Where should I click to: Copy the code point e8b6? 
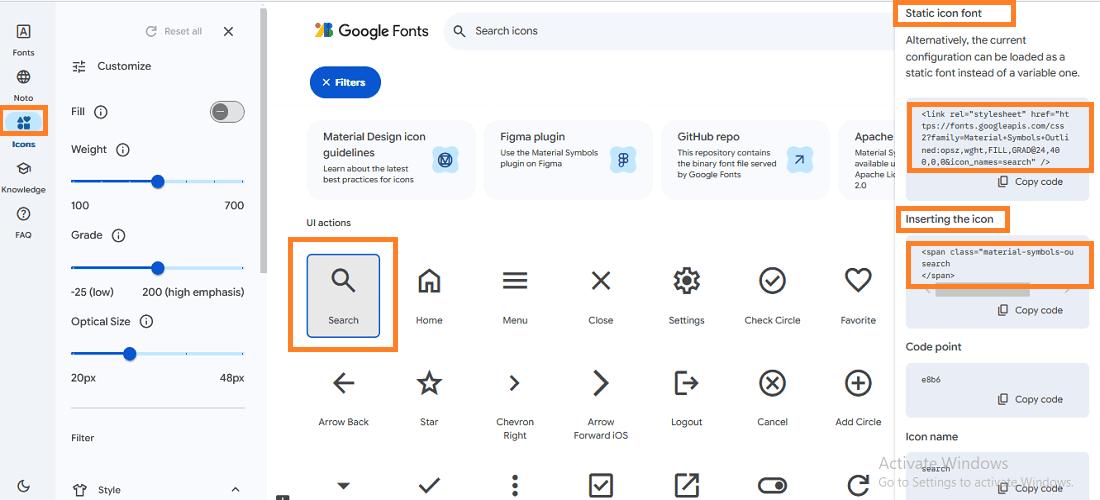(1030, 399)
